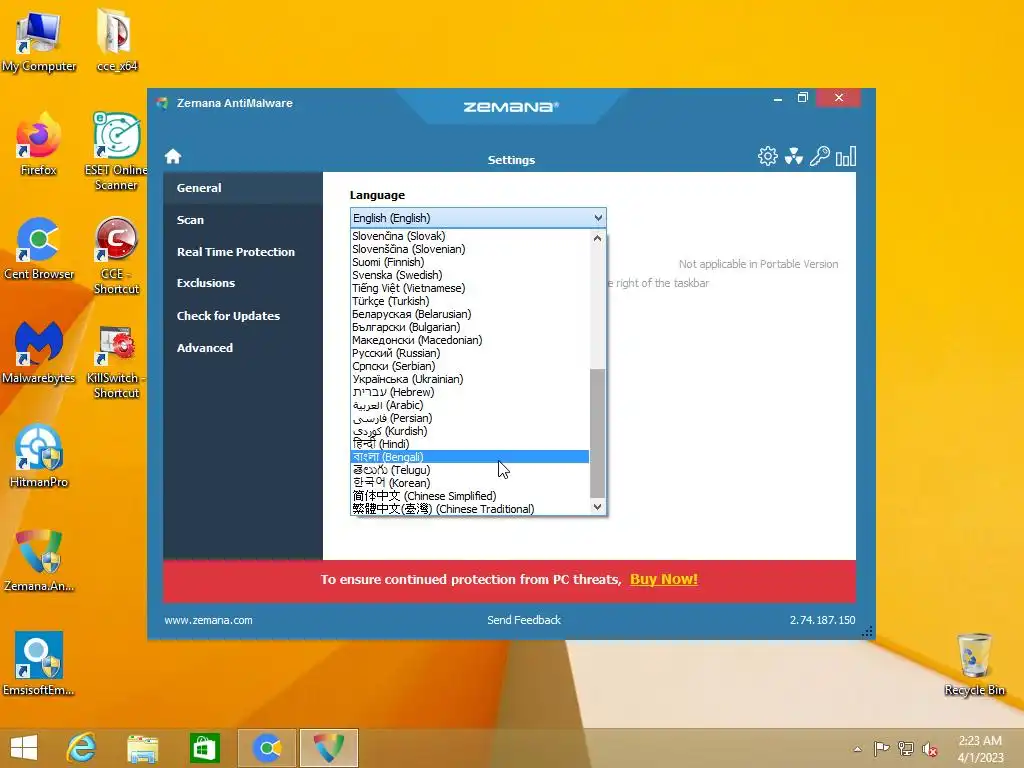The image size is (1024, 768).
Task: Switch to Advanced settings tab
Action: [243, 348]
